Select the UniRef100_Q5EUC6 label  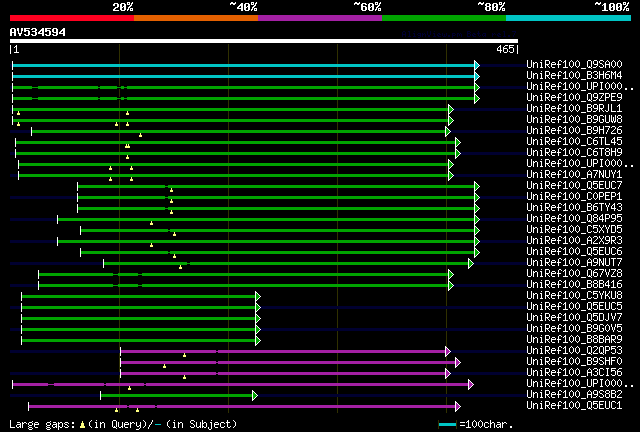pyautogui.click(x=574, y=252)
